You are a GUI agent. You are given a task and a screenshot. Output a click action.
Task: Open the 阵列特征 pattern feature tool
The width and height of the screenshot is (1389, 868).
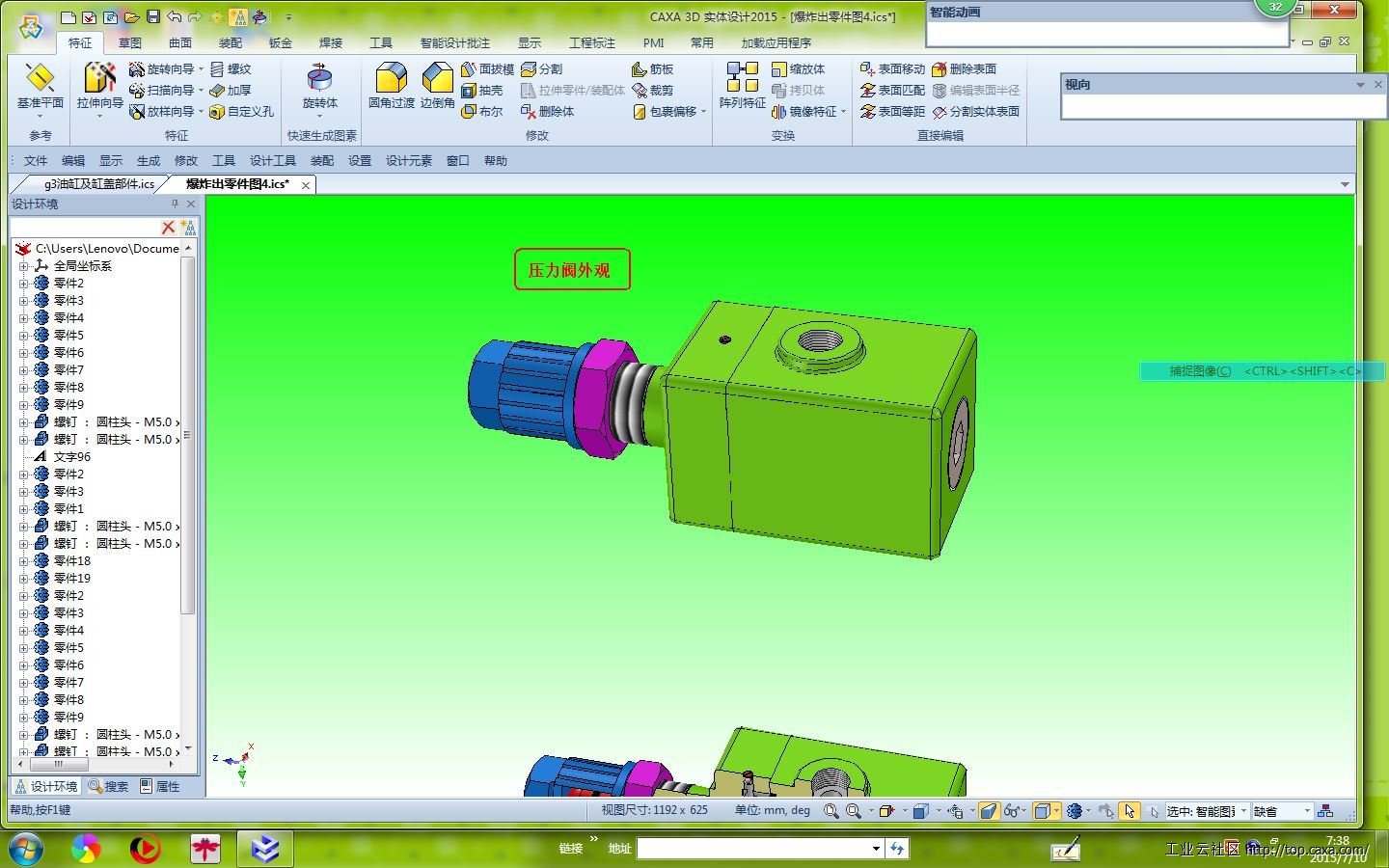(742, 81)
